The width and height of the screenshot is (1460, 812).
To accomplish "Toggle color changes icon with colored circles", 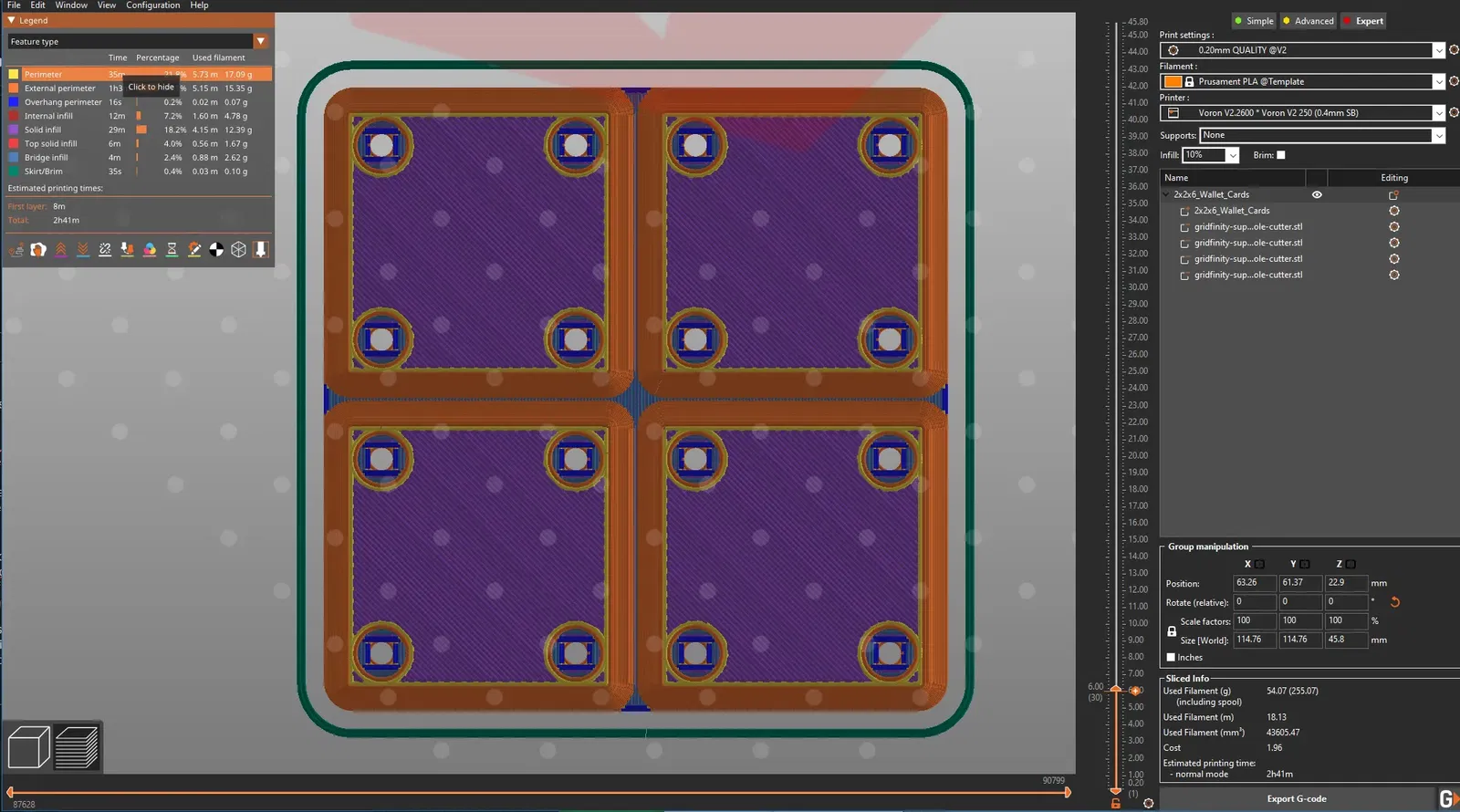I will point(150,250).
